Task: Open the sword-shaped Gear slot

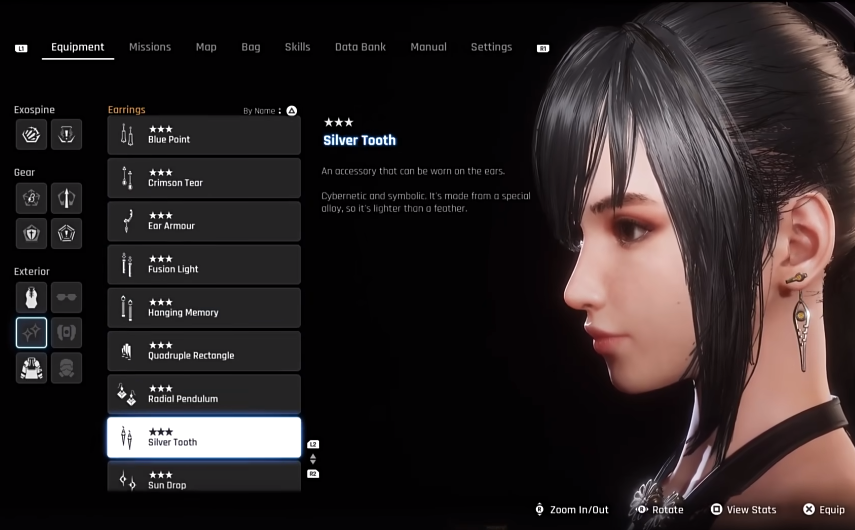Action: [67, 198]
